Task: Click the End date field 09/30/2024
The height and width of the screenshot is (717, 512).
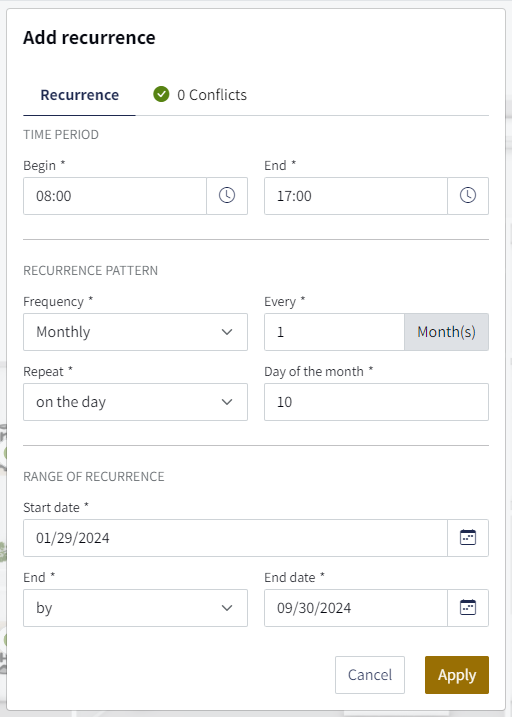Action: tap(356, 608)
